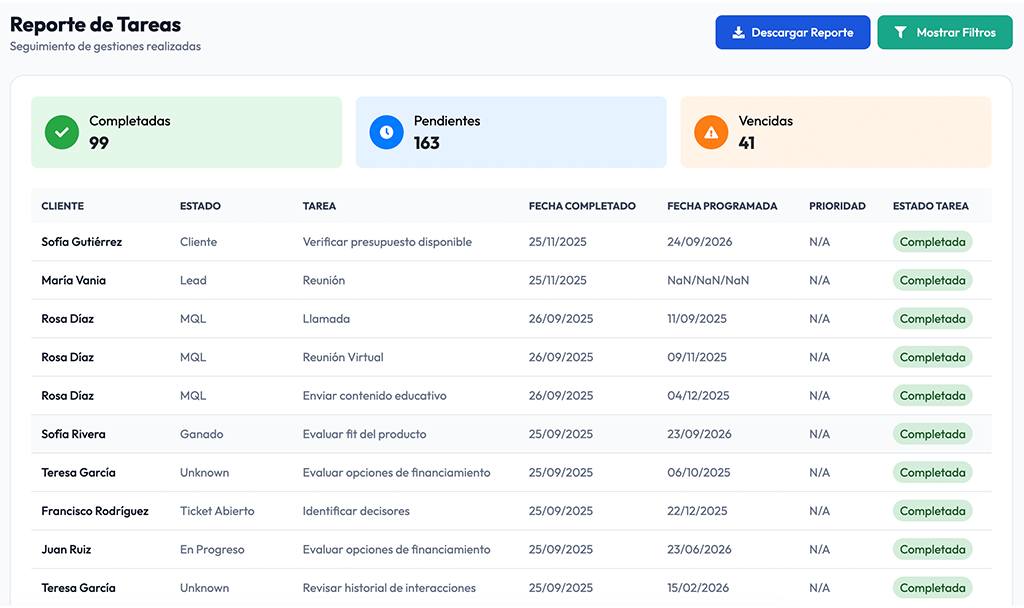The height and width of the screenshot is (608, 1024).
Task: Open the Vencidas summary card
Action: tap(836, 131)
